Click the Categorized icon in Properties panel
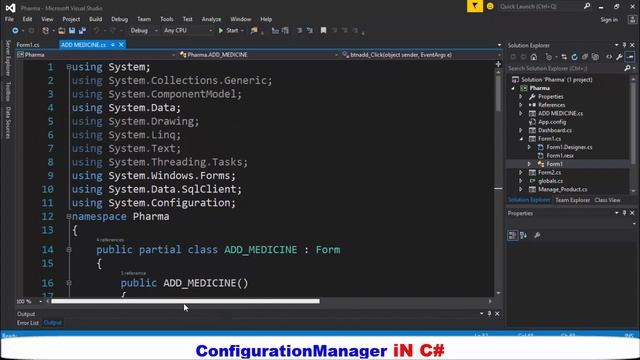Image resolution: width=640 pixels, height=360 pixels. [512, 235]
